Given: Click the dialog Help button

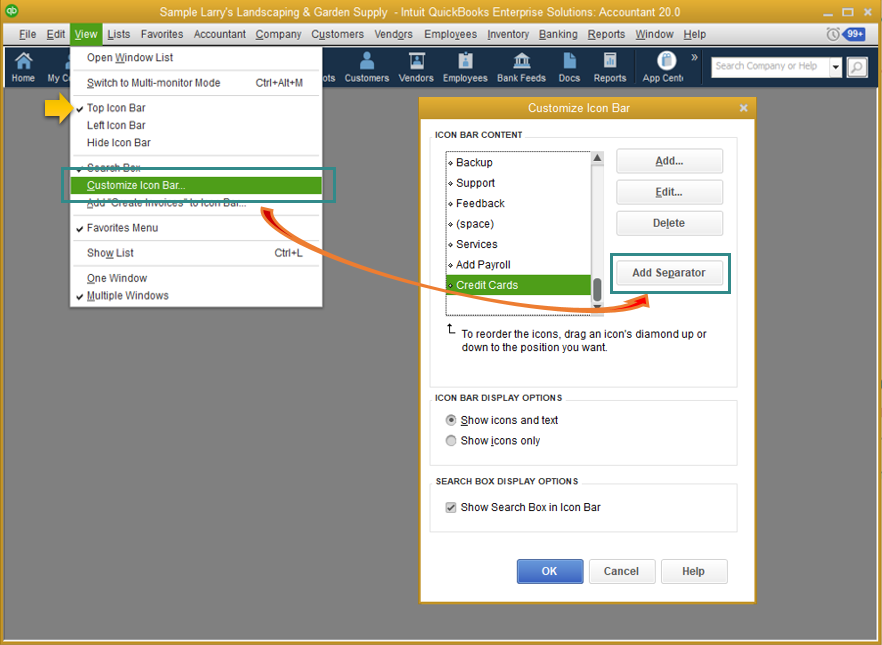Looking at the screenshot, I should [x=694, y=571].
